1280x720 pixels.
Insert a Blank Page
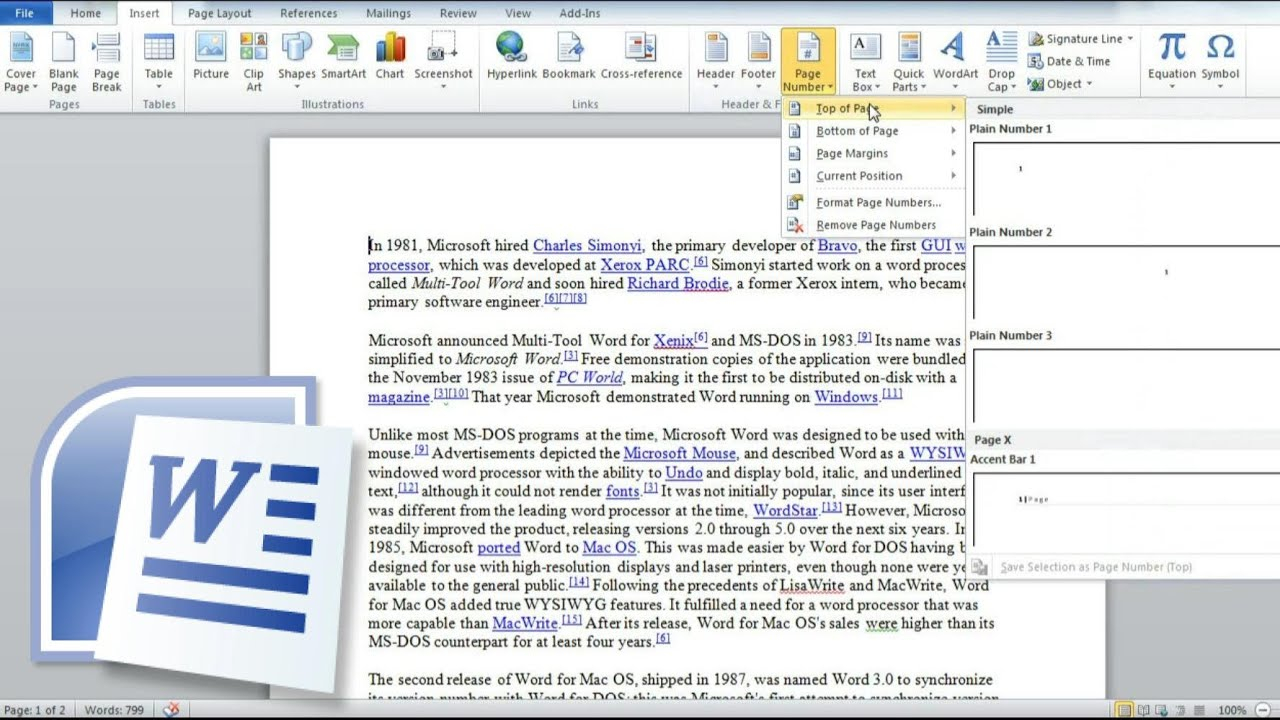pos(63,62)
